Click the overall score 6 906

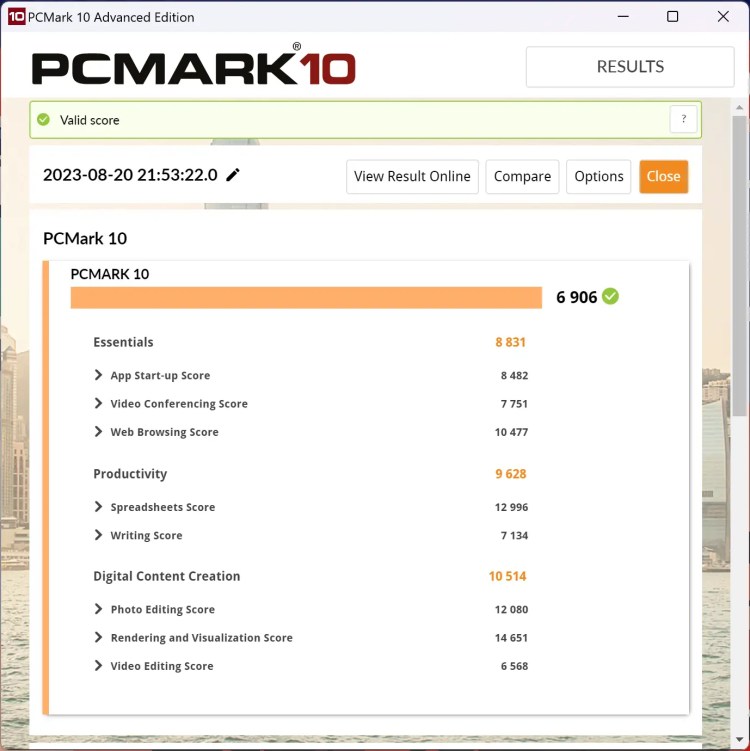click(577, 297)
